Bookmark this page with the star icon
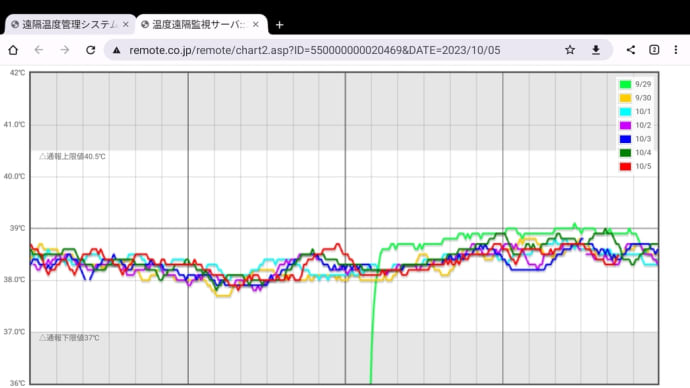 570,50
